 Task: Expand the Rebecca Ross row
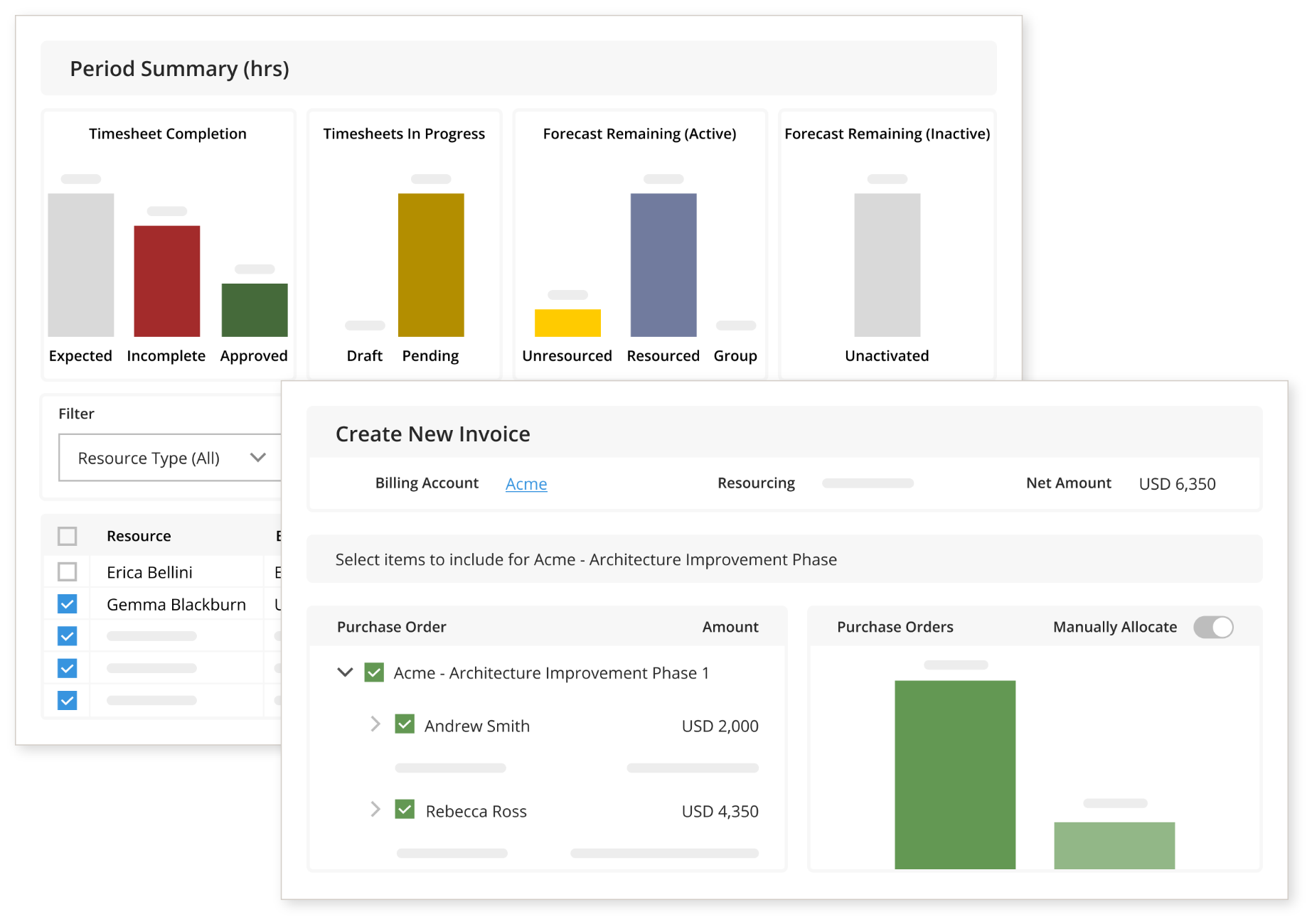coord(375,810)
